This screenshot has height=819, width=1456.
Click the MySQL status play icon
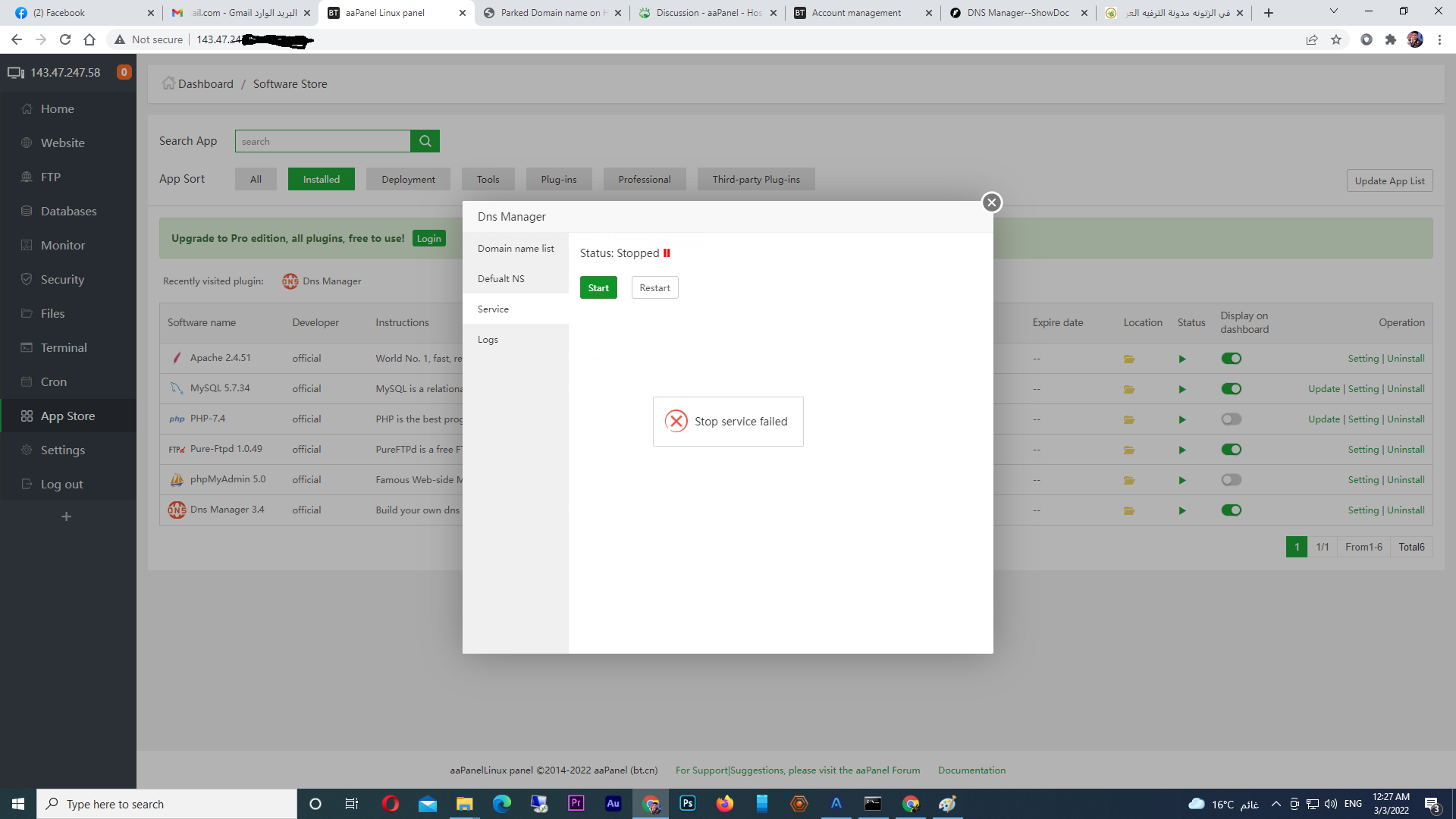pos(1181,389)
